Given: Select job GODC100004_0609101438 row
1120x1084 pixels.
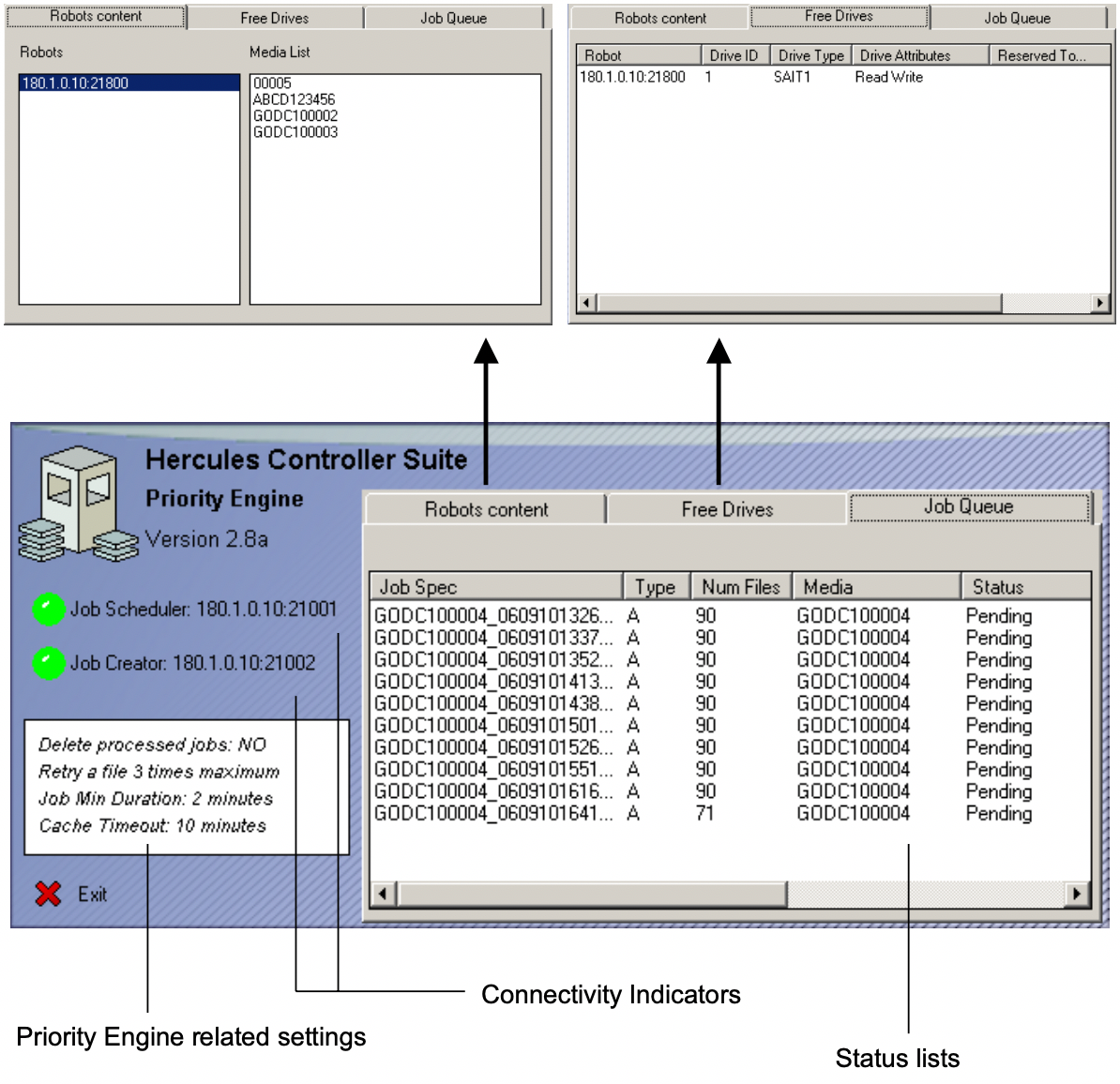Looking at the screenshot, I should click(731, 704).
